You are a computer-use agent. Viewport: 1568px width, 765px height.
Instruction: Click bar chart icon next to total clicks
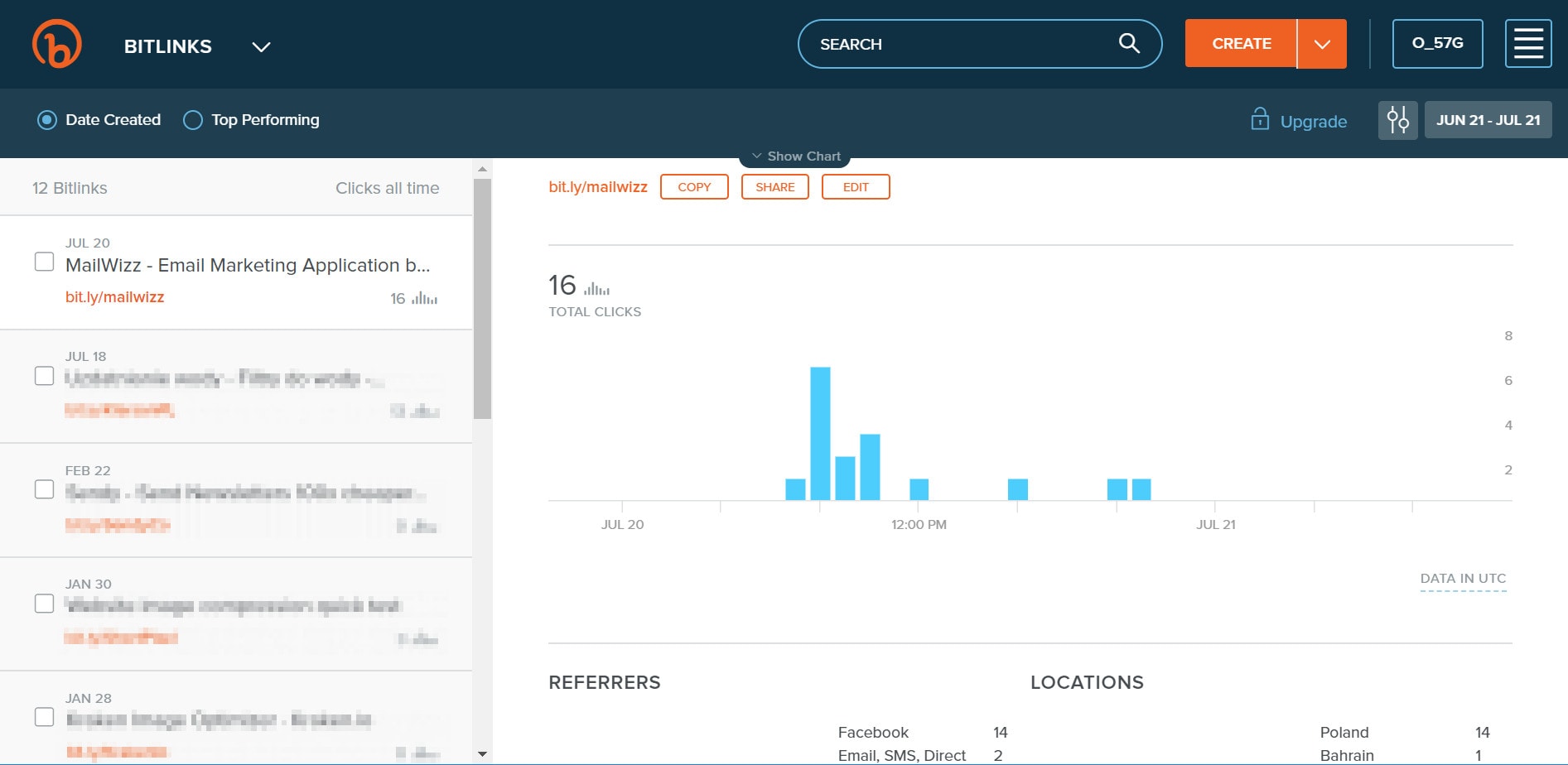coord(596,288)
